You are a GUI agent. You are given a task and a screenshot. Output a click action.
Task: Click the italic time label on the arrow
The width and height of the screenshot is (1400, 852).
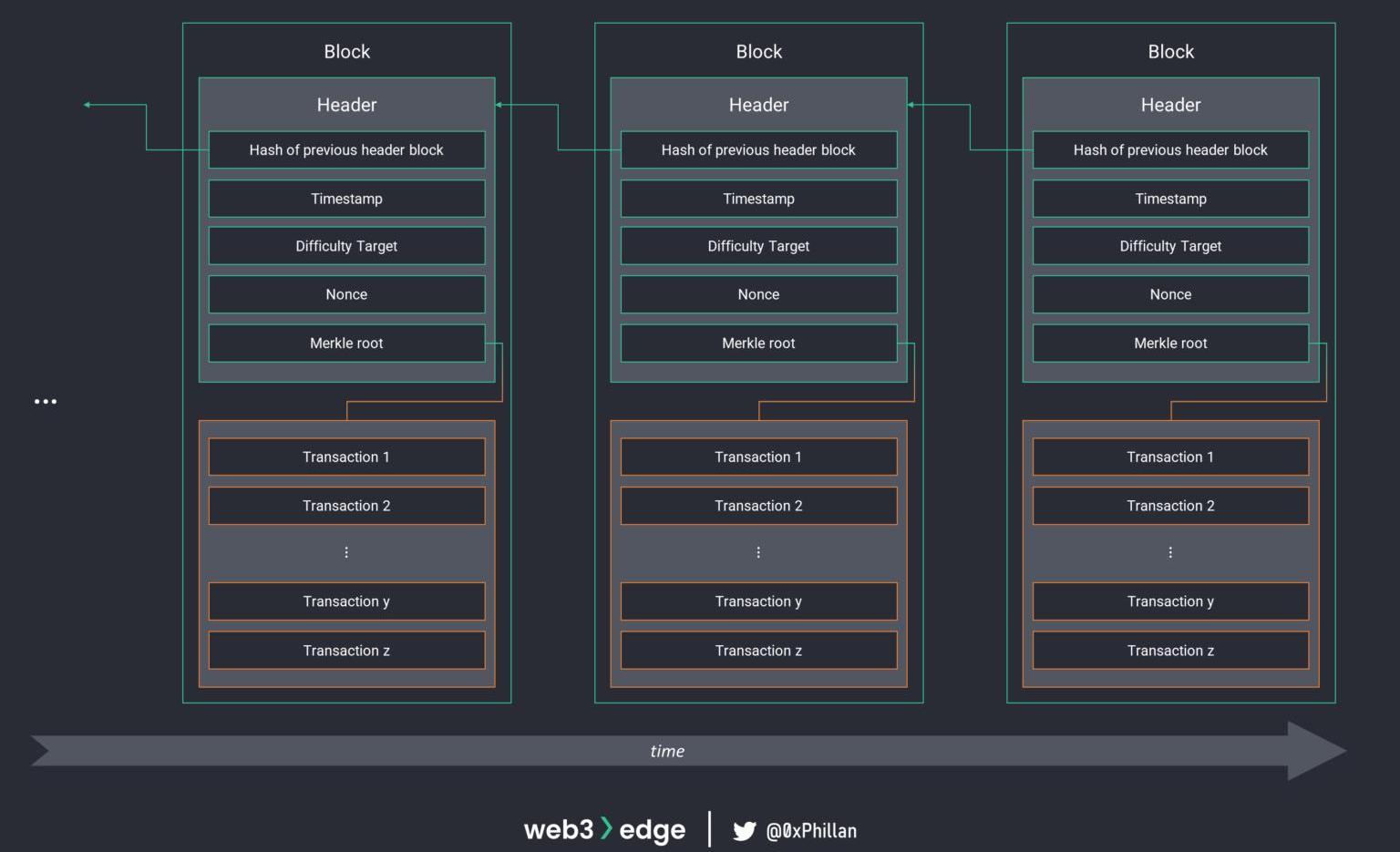pyautogui.click(x=667, y=751)
